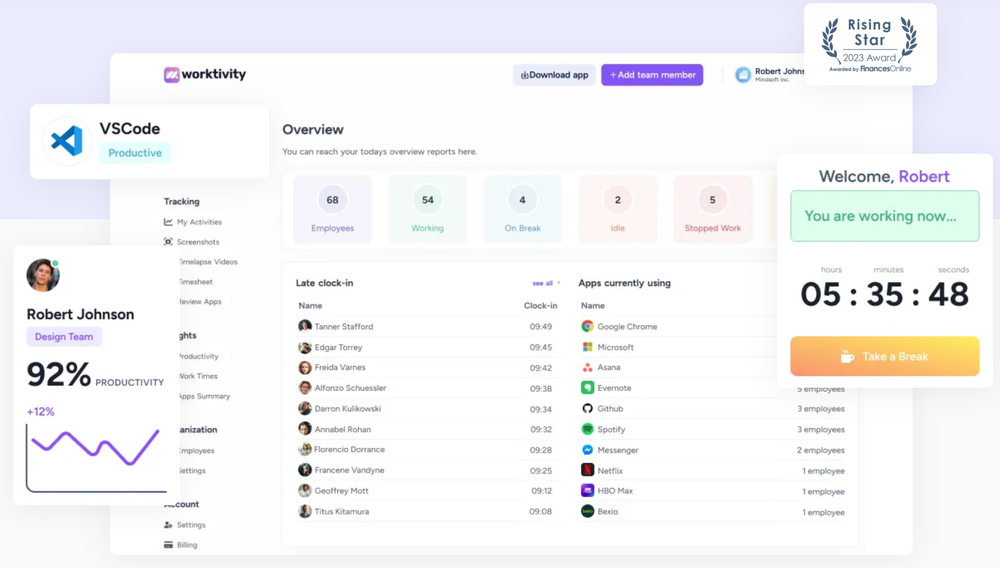Viewport: 1000px width, 568px height.
Task: Click Alfonzo Schuessler's avatar
Action: [x=305, y=388]
